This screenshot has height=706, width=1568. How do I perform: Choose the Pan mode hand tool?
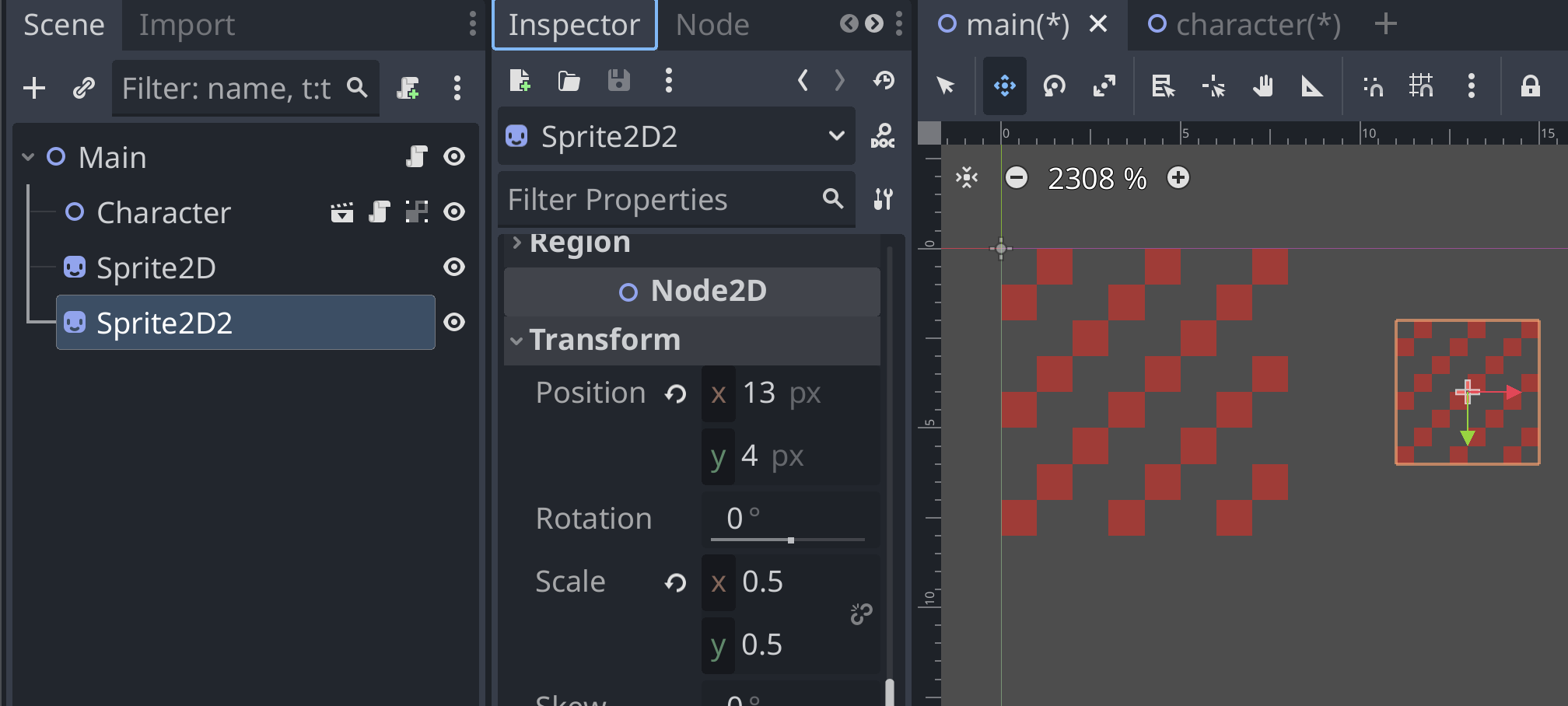click(x=1262, y=86)
